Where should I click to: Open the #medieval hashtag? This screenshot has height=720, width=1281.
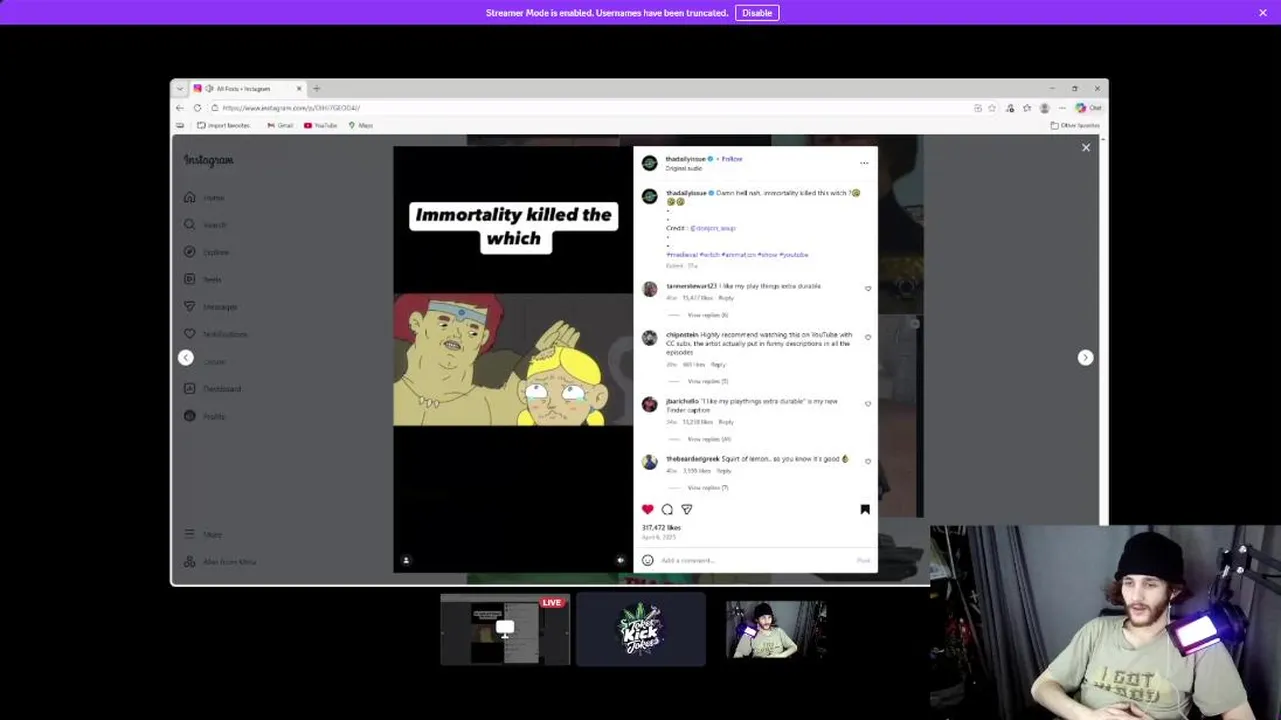click(682, 255)
